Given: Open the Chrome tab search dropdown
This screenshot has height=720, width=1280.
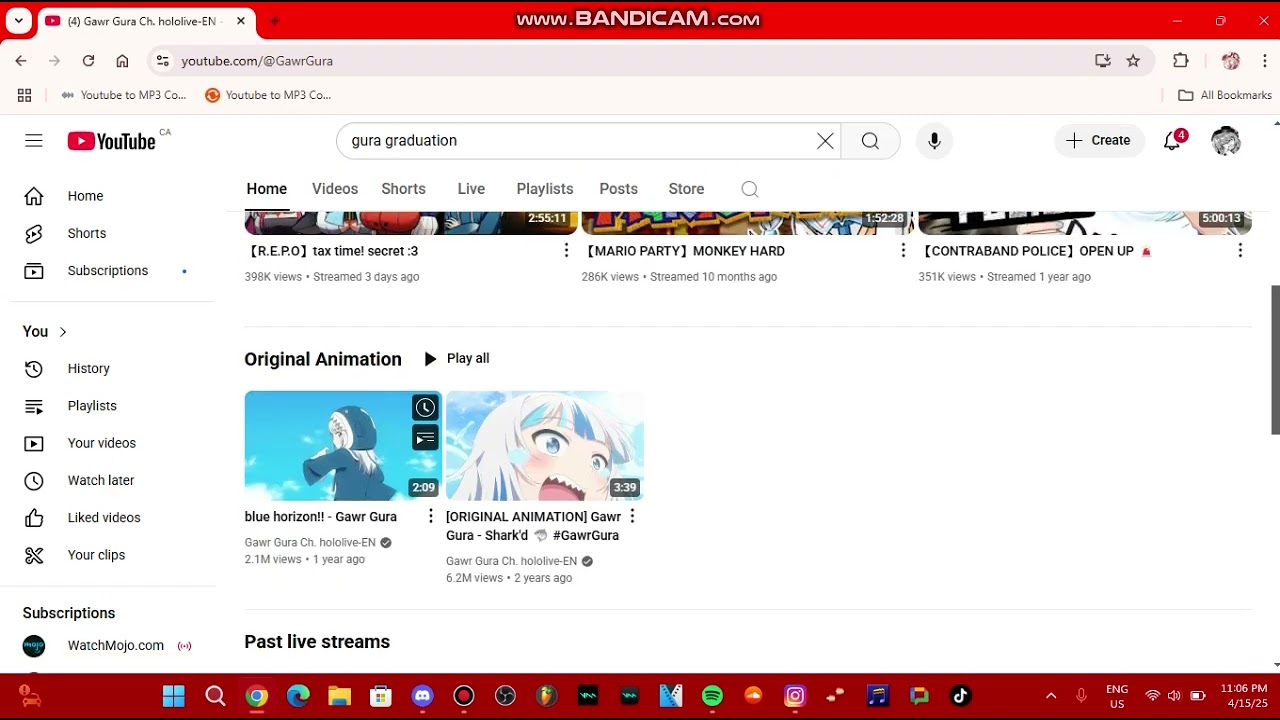Looking at the screenshot, I should tap(18, 21).
